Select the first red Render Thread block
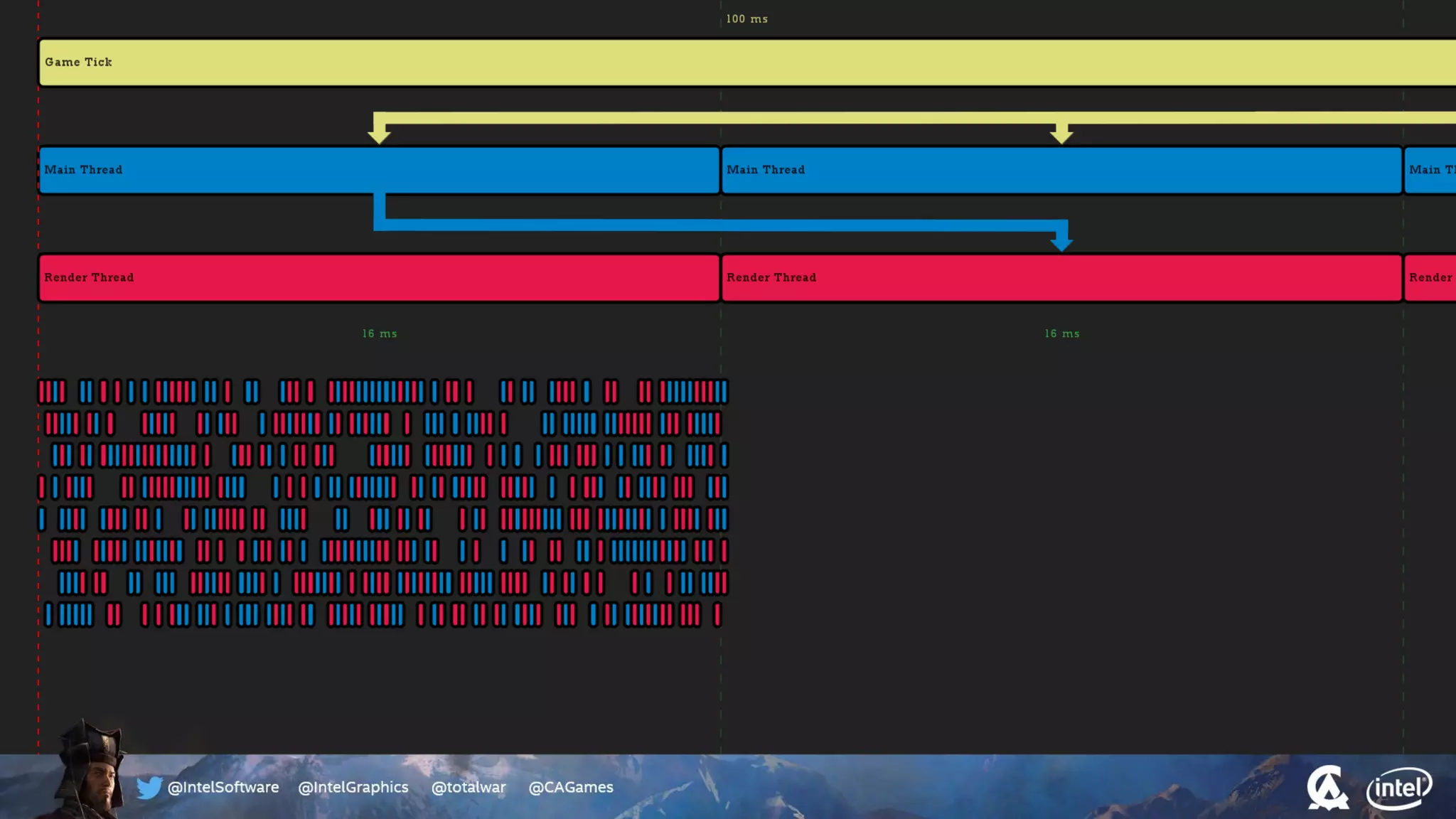 379,278
